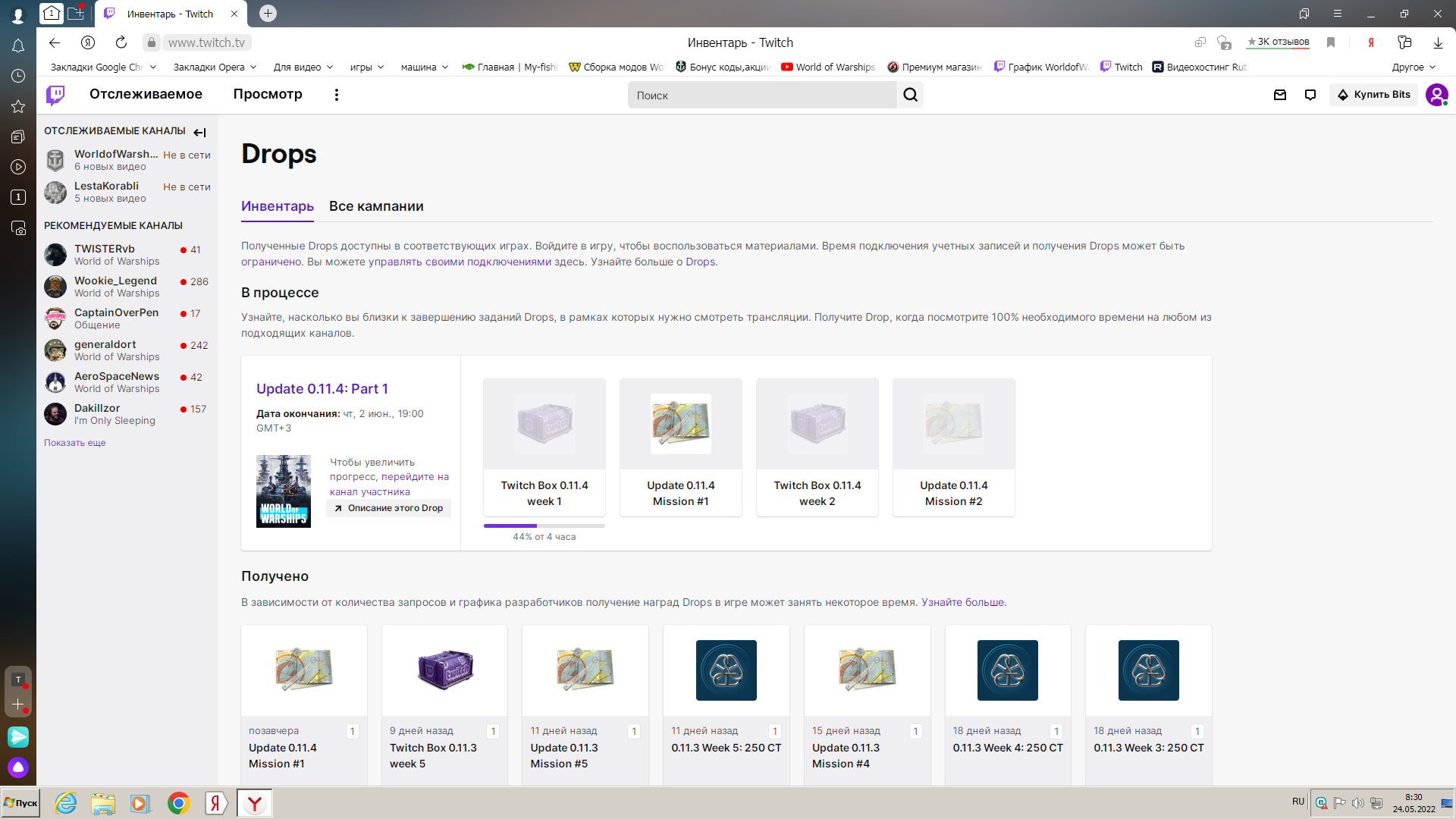This screenshot has width=1456, height=819.
Task: Select Twitch Box 0.11.4 week 2 drop card
Action: tap(817, 447)
